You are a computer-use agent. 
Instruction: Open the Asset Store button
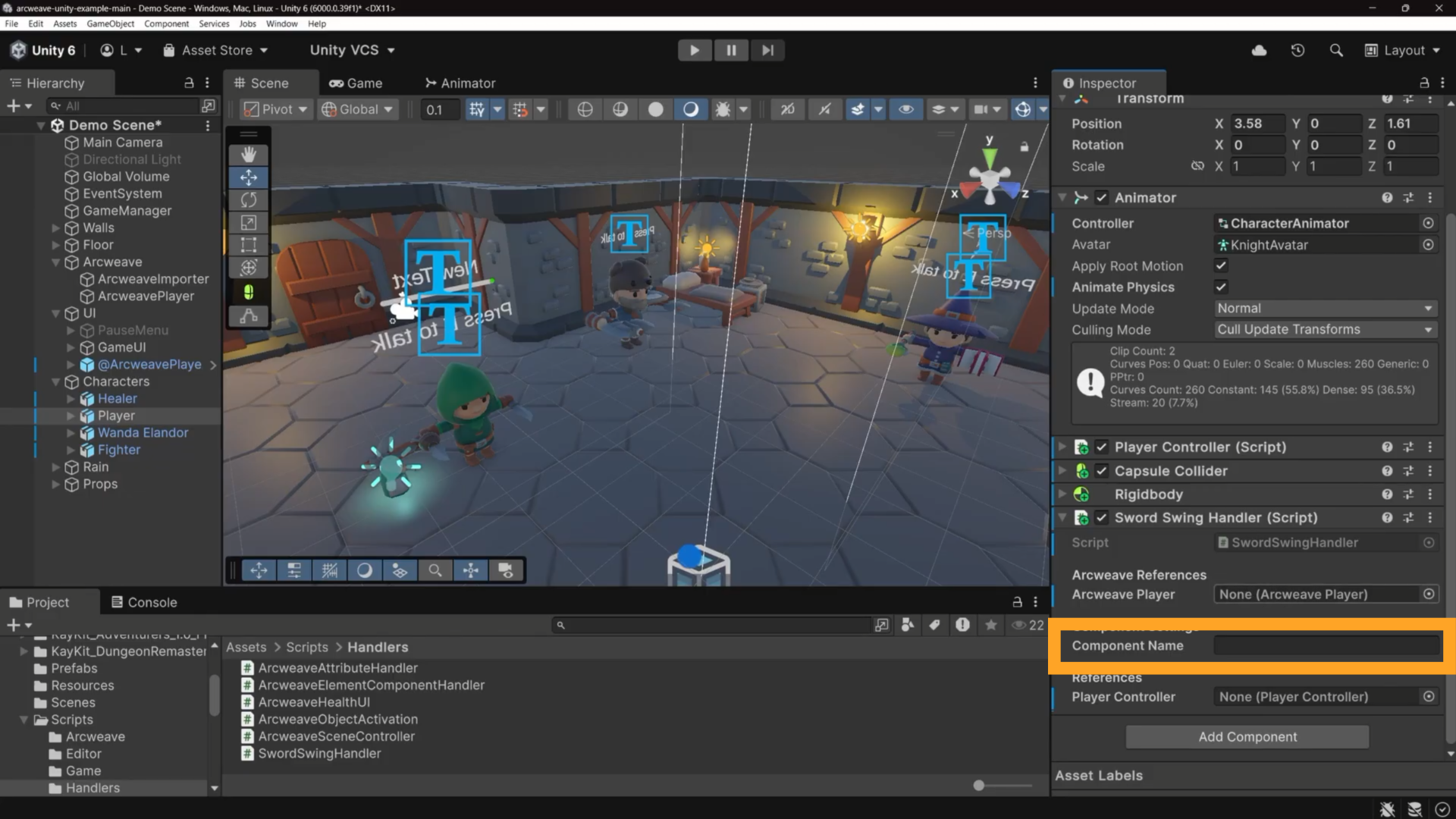tap(216, 50)
